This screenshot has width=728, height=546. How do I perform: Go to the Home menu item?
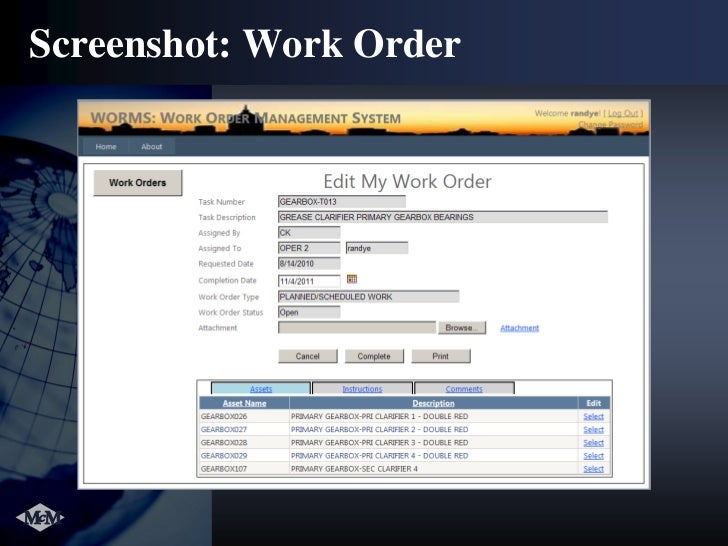(106, 147)
